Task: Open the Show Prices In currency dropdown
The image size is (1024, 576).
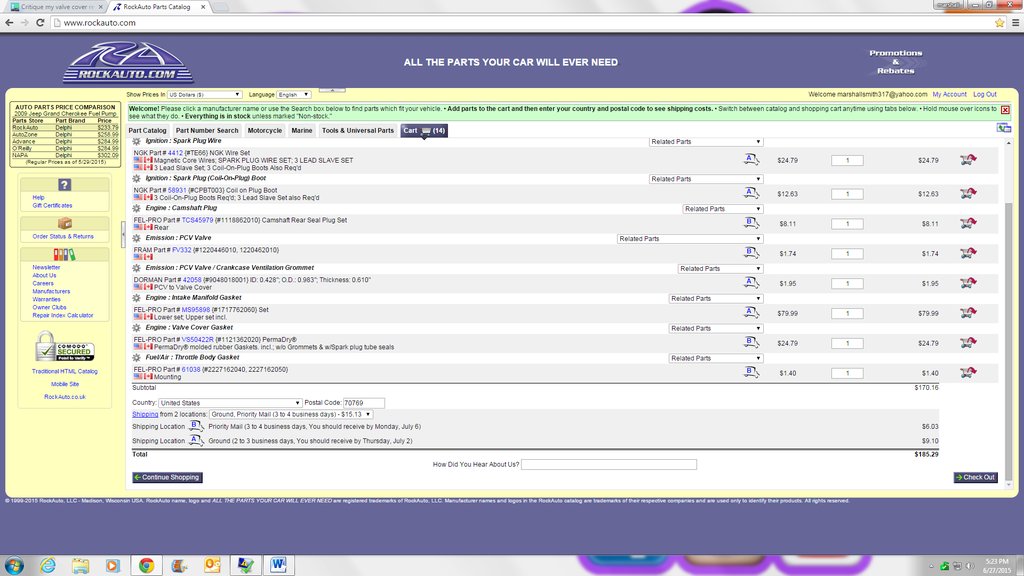Action: [x=204, y=95]
